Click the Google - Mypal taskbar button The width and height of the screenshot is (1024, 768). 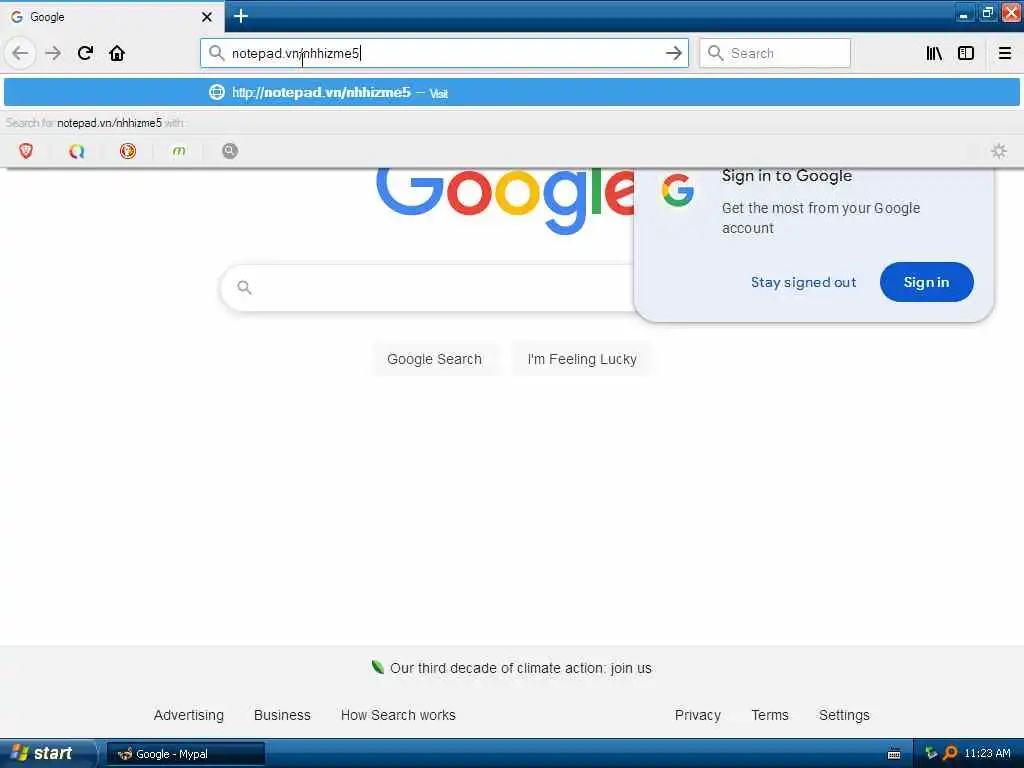click(185, 754)
